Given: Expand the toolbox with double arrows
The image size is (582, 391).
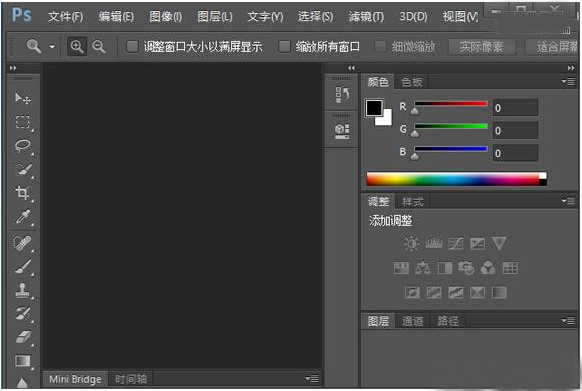Looking at the screenshot, I should [13, 68].
